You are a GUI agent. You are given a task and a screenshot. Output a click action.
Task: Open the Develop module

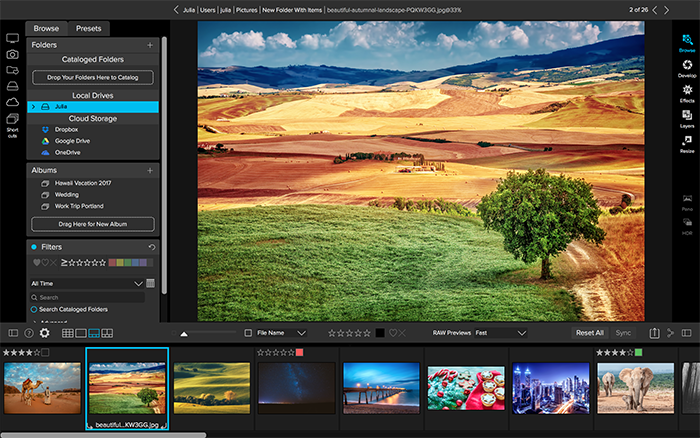click(687, 66)
